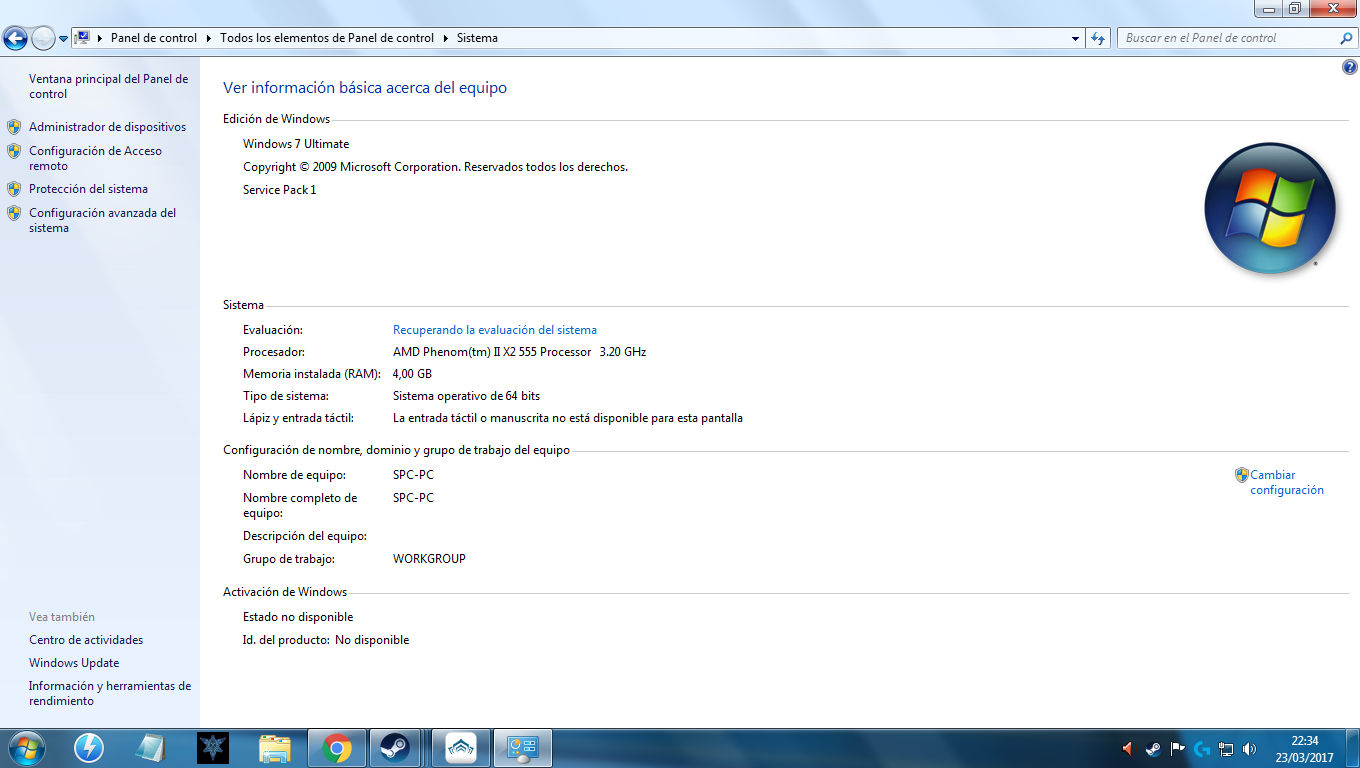
Task: Open the Warframe taskbar icon
Action: tap(461, 748)
